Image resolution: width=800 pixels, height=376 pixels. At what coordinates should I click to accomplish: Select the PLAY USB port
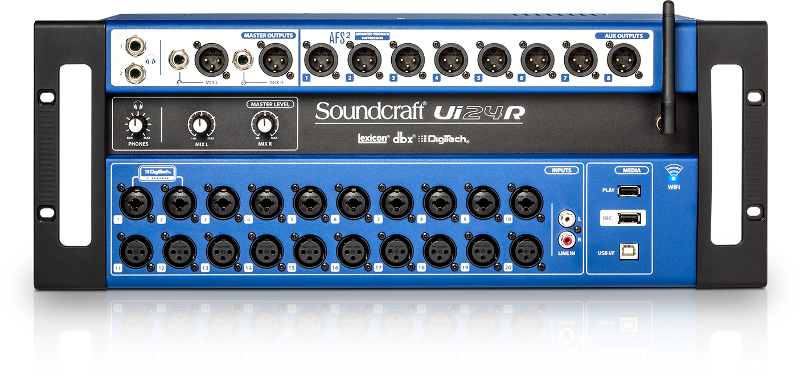click(x=629, y=191)
